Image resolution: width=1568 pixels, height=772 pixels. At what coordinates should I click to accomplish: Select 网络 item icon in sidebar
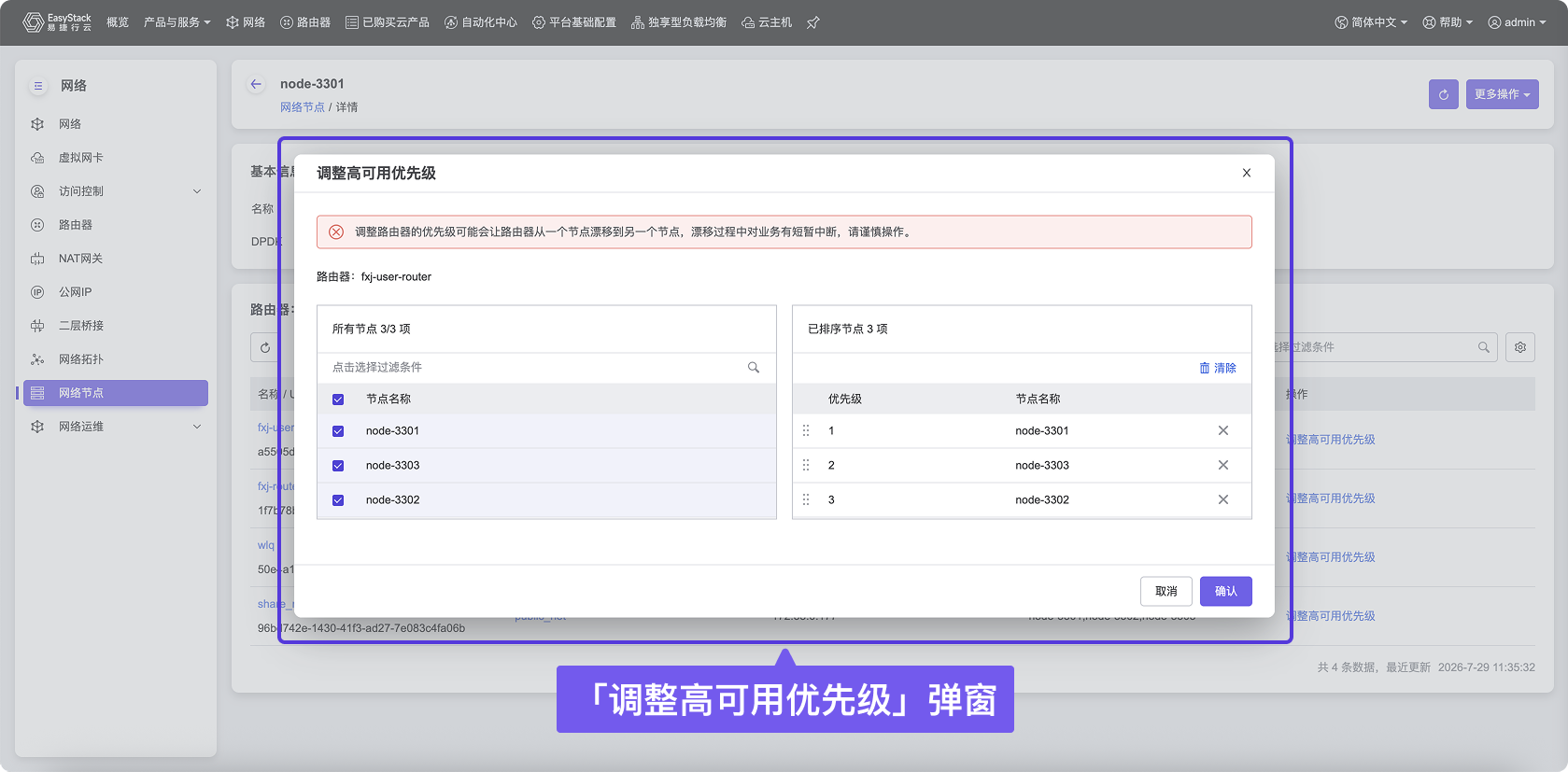click(37, 124)
